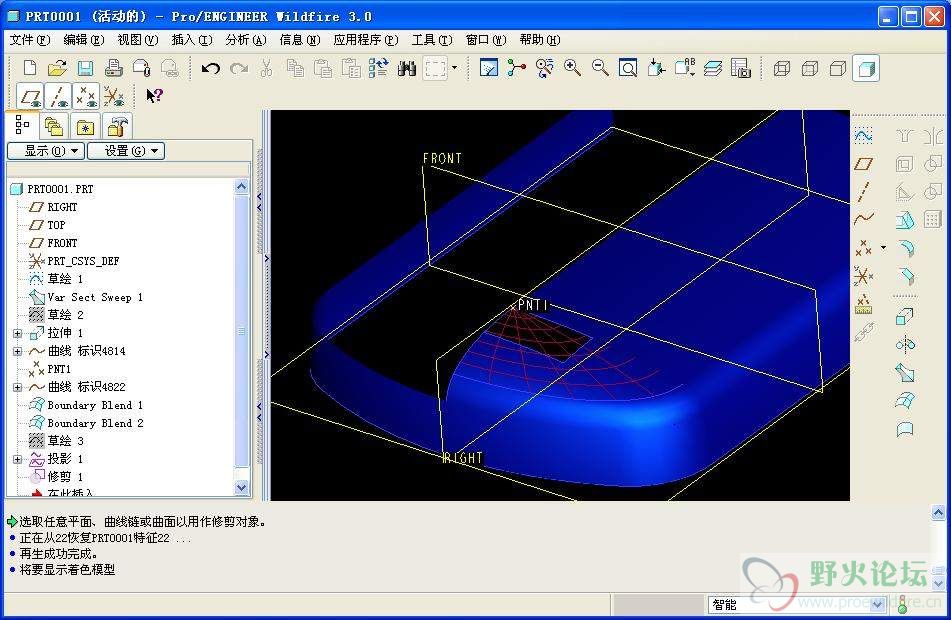Switch the model display to Hidden Line
Screen dimensions: 951x620
tap(810, 68)
